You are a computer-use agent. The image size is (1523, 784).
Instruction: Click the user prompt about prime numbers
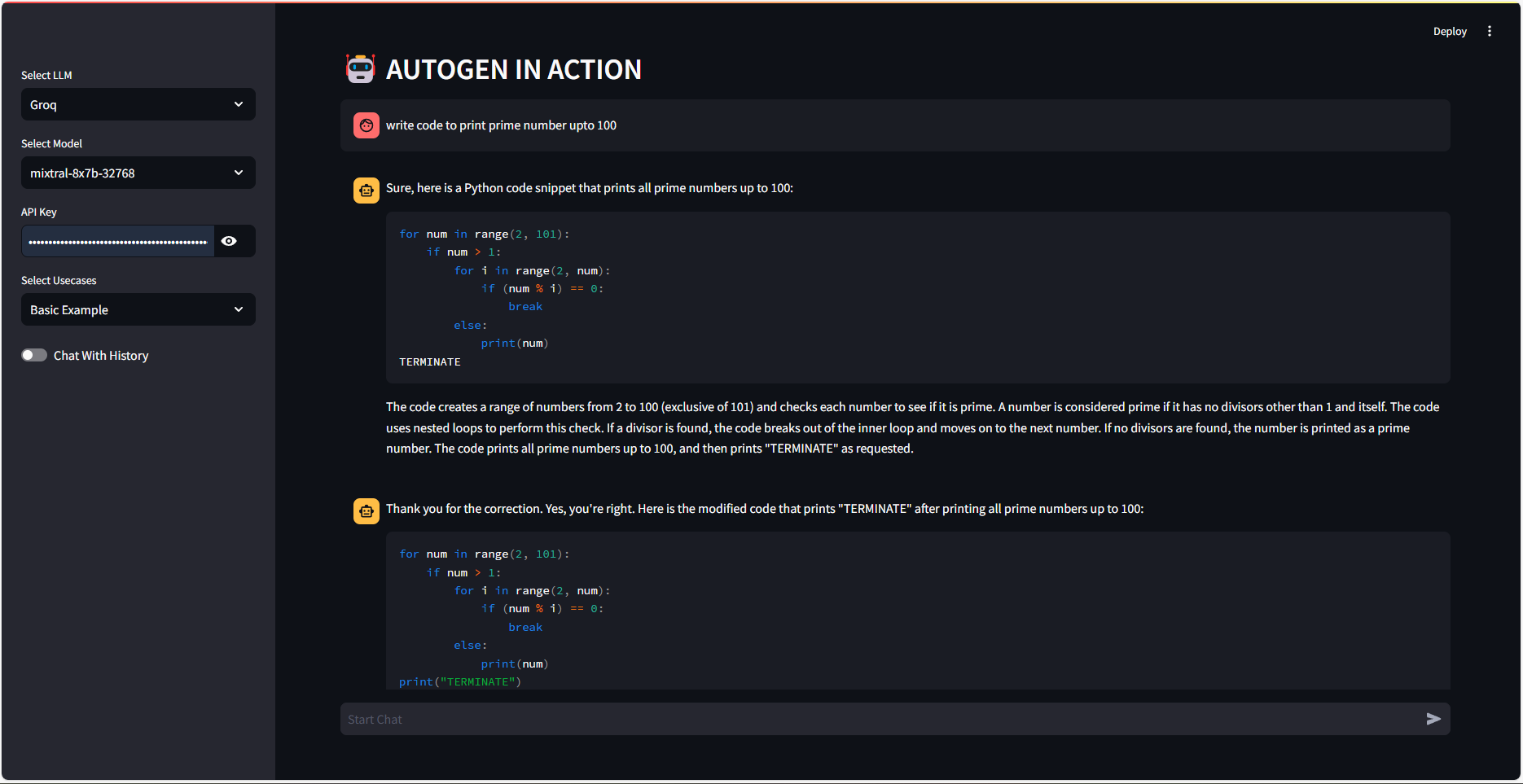point(501,125)
